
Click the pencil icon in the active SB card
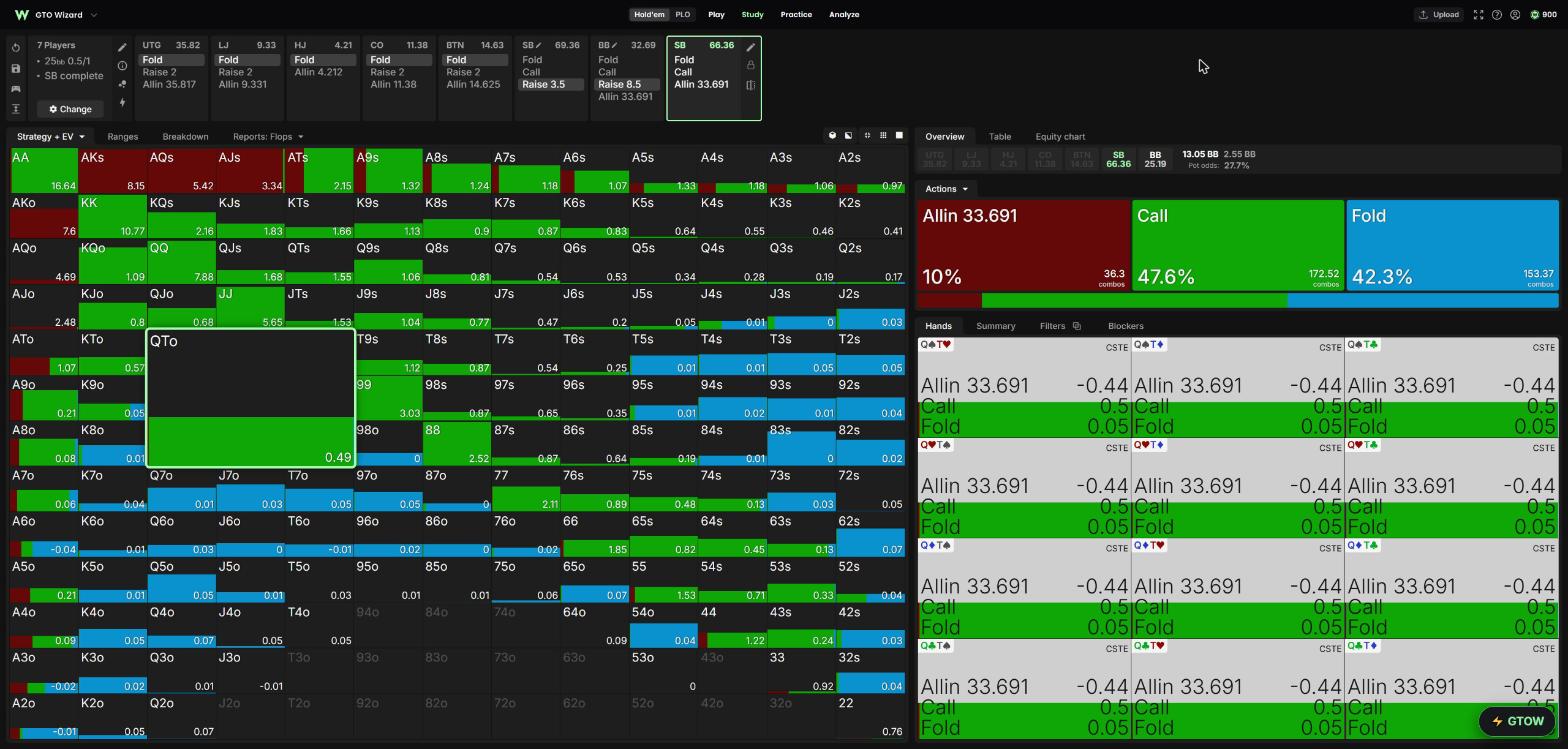coord(751,47)
